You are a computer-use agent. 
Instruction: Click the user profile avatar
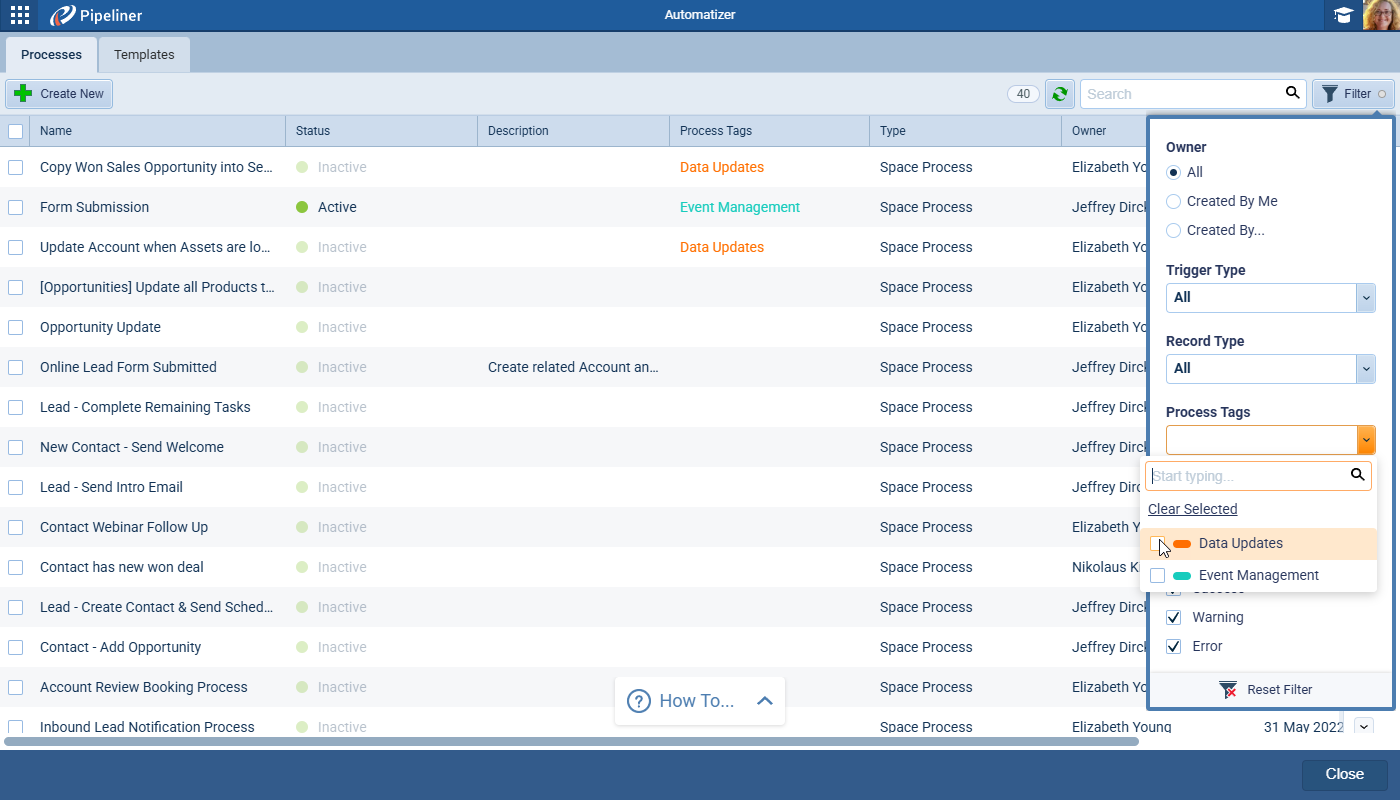click(1381, 16)
